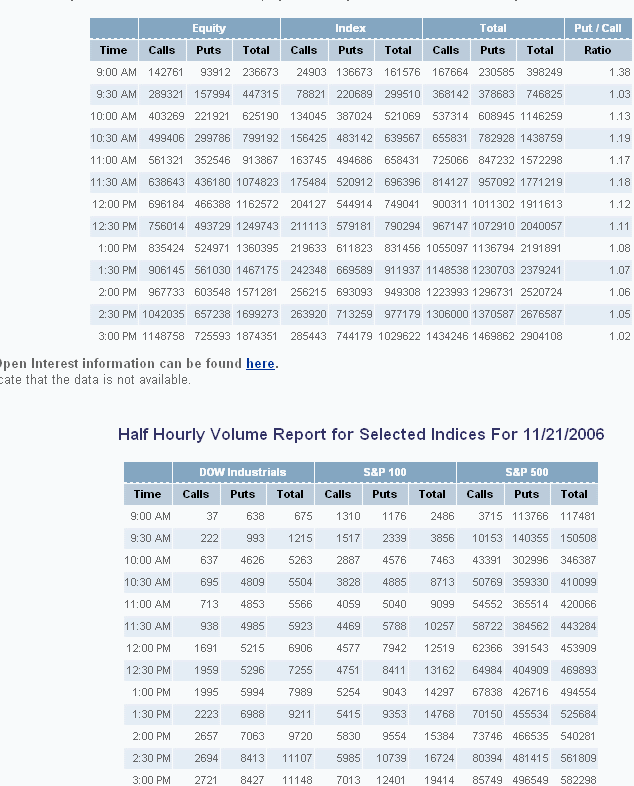This screenshot has width=634, height=786.
Task: Select DOW calls value 2223
Action: [x=206, y=714]
